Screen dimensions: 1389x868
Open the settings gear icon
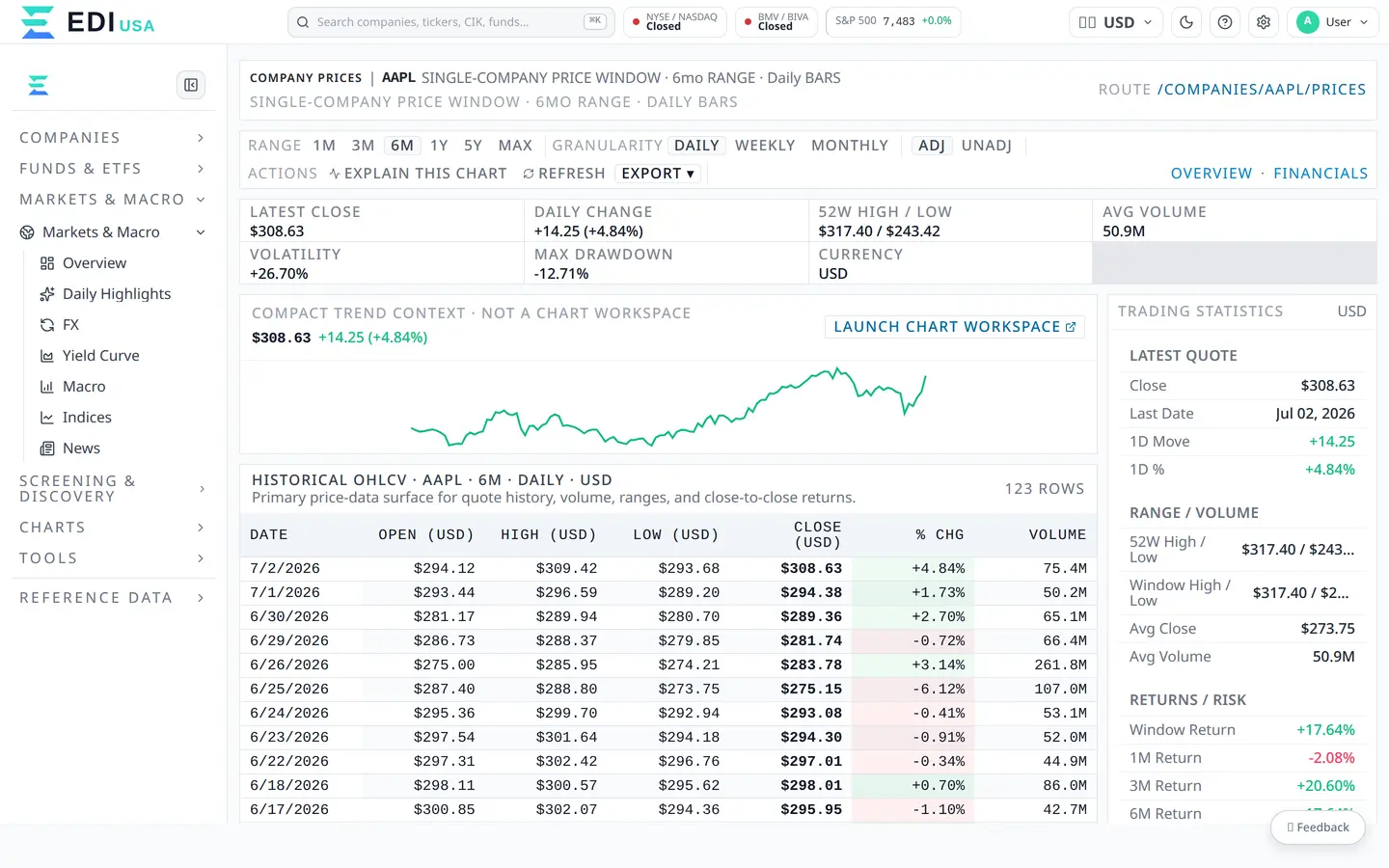point(1264,22)
